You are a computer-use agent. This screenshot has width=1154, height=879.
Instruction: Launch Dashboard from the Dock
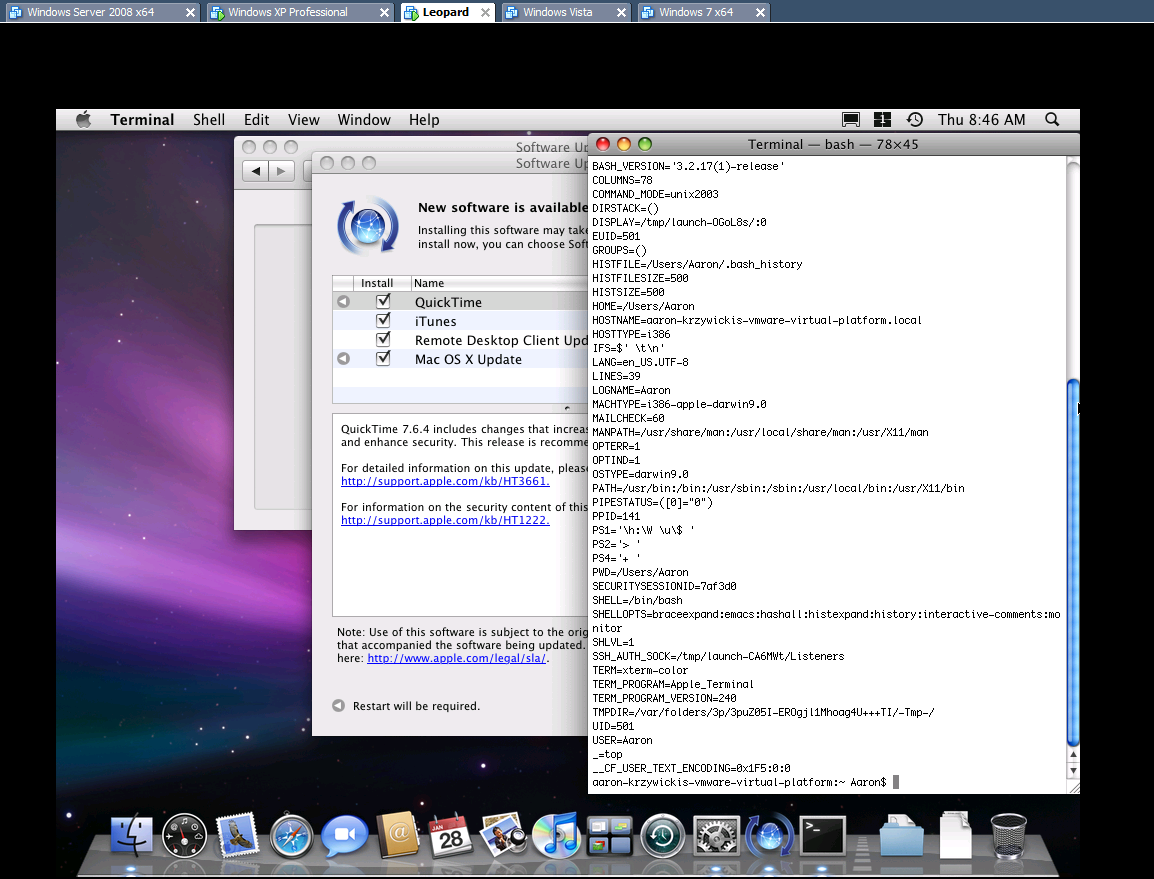184,836
